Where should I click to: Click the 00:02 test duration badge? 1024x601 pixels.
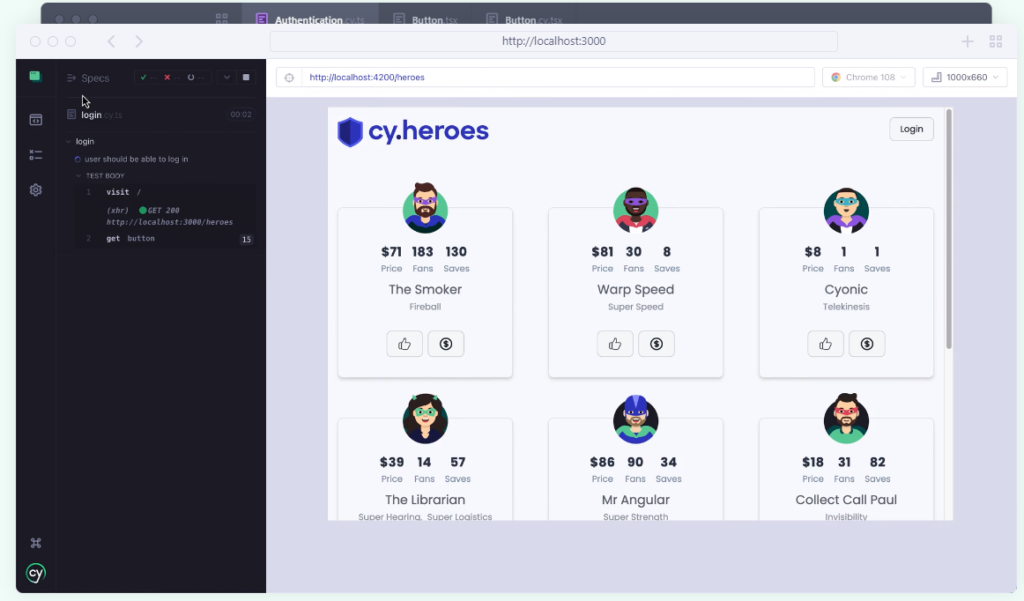[x=241, y=114]
